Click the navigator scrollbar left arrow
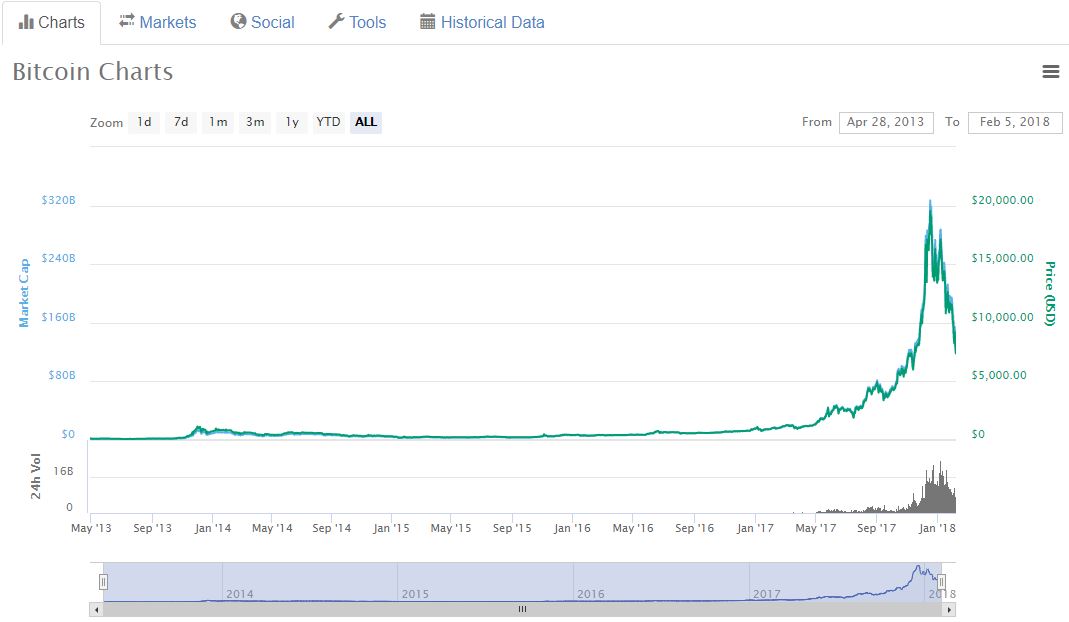 [x=96, y=609]
